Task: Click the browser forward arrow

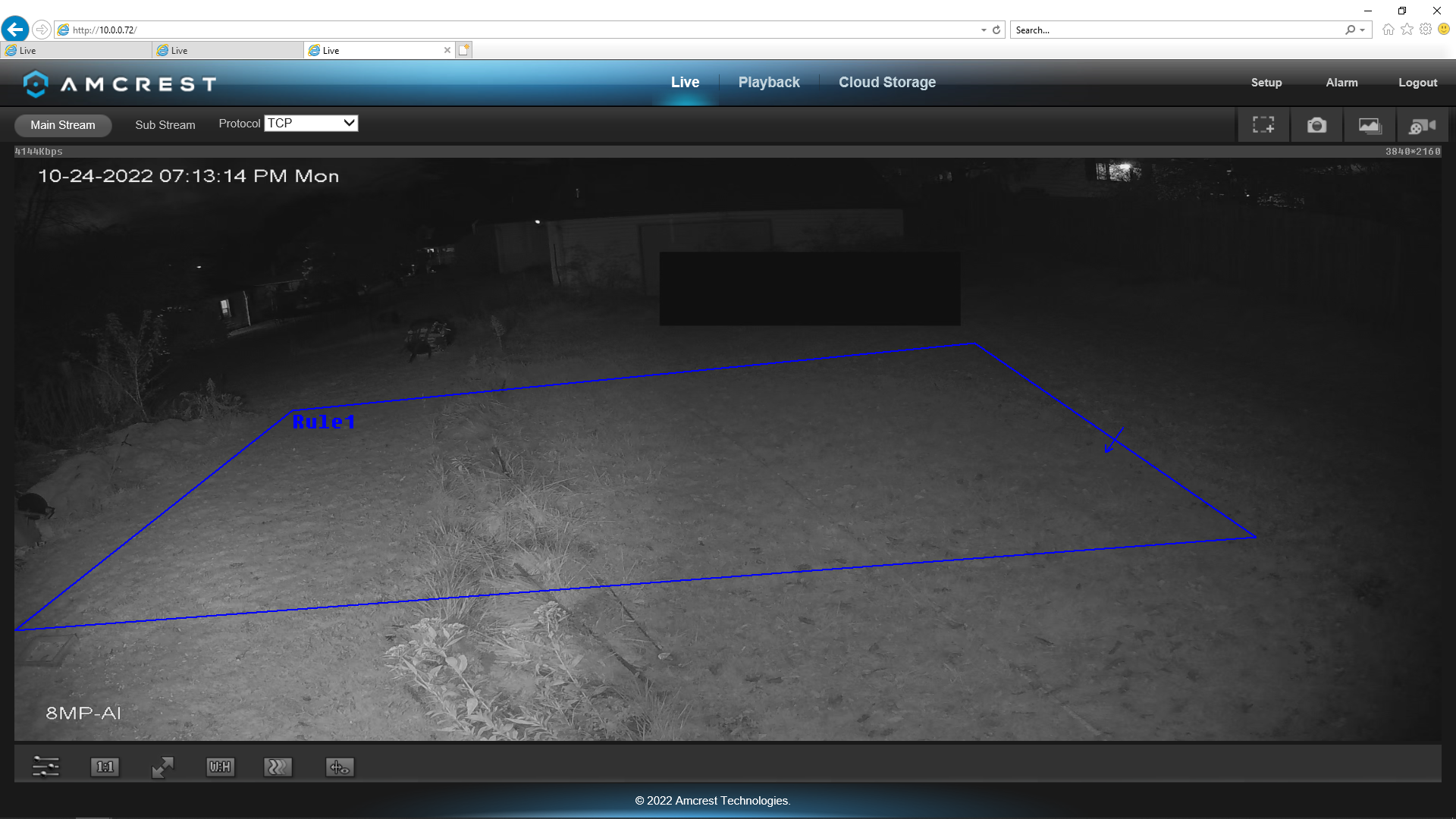Action: [x=42, y=30]
